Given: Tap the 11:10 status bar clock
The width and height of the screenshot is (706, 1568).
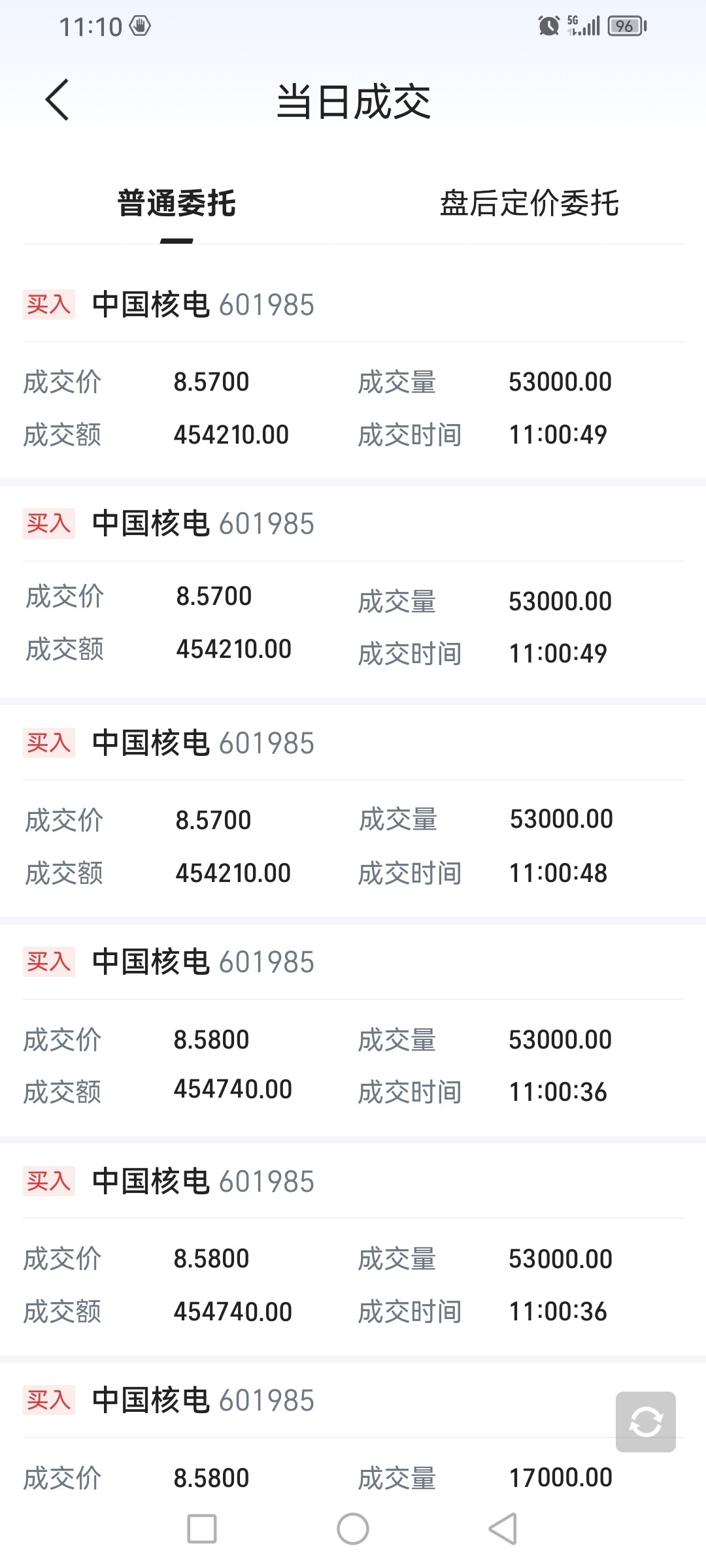Looking at the screenshot, I should pos(91,27).
